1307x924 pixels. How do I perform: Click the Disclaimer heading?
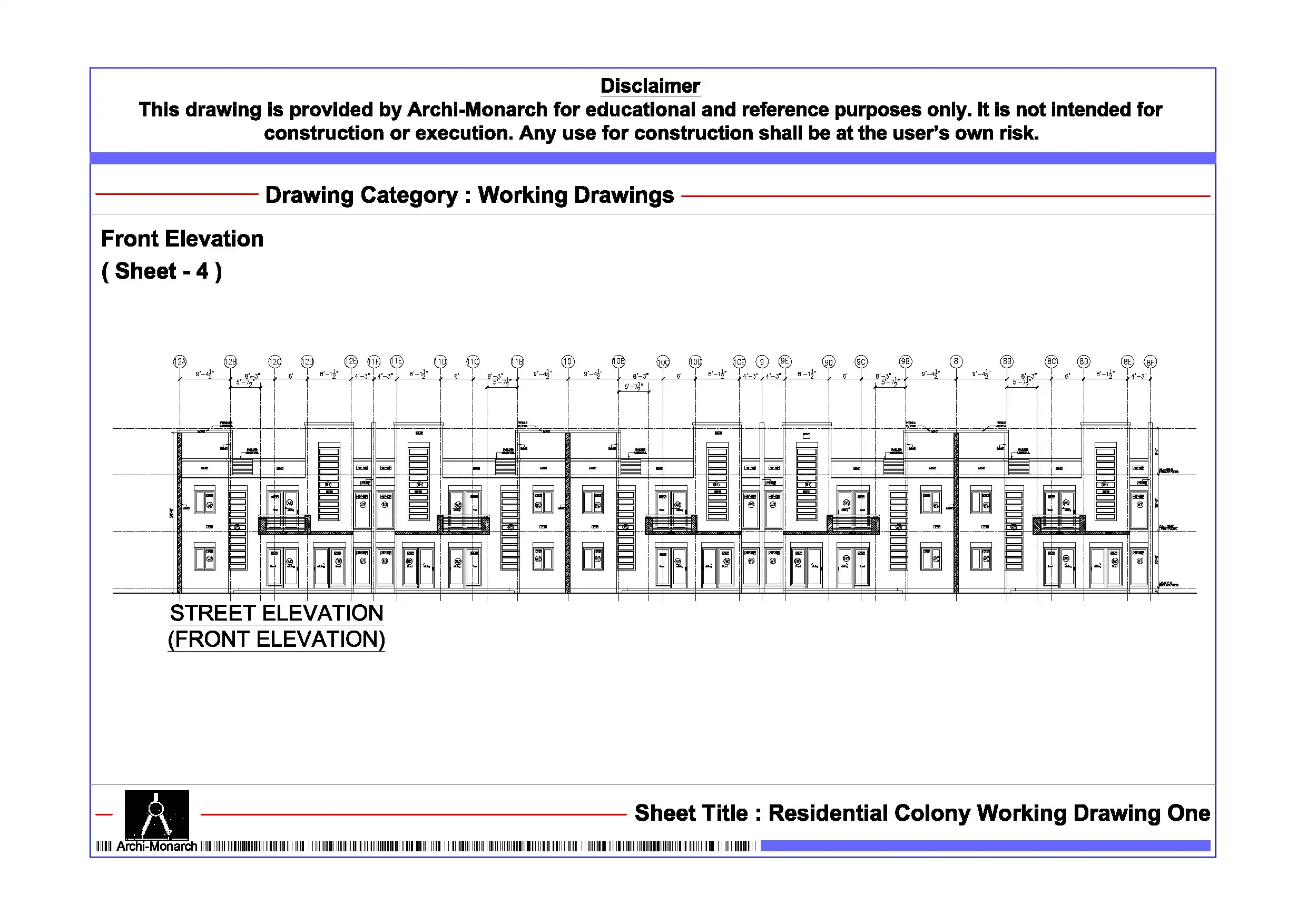click(650, 86)
